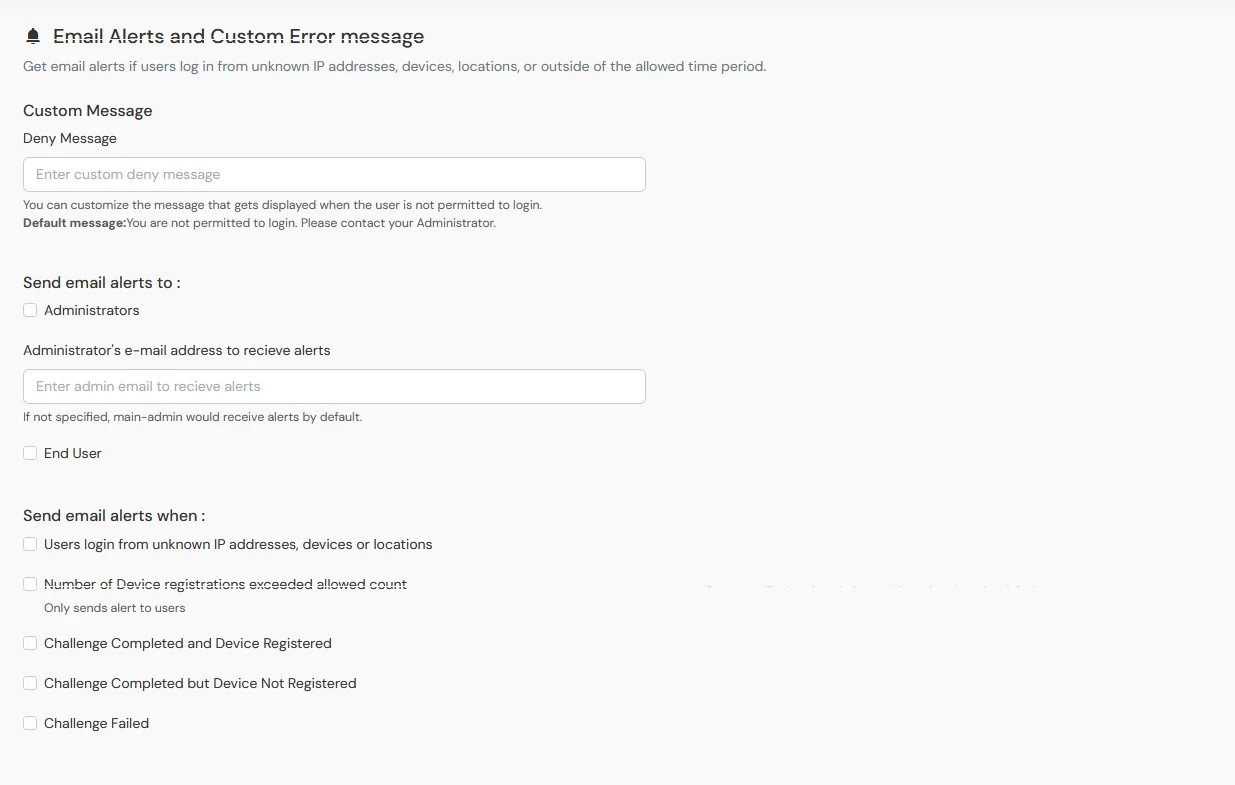Click the Custom Message section heading
The image size is (1235, 785).
click(x=87, y=110)
